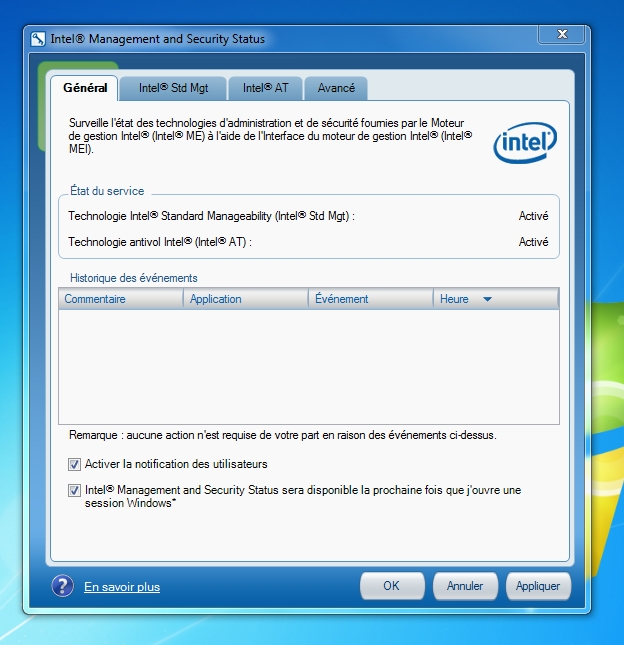Click the Intel logo
The height and width of the screenshot is (645, 624).
[x=525, y=142]
